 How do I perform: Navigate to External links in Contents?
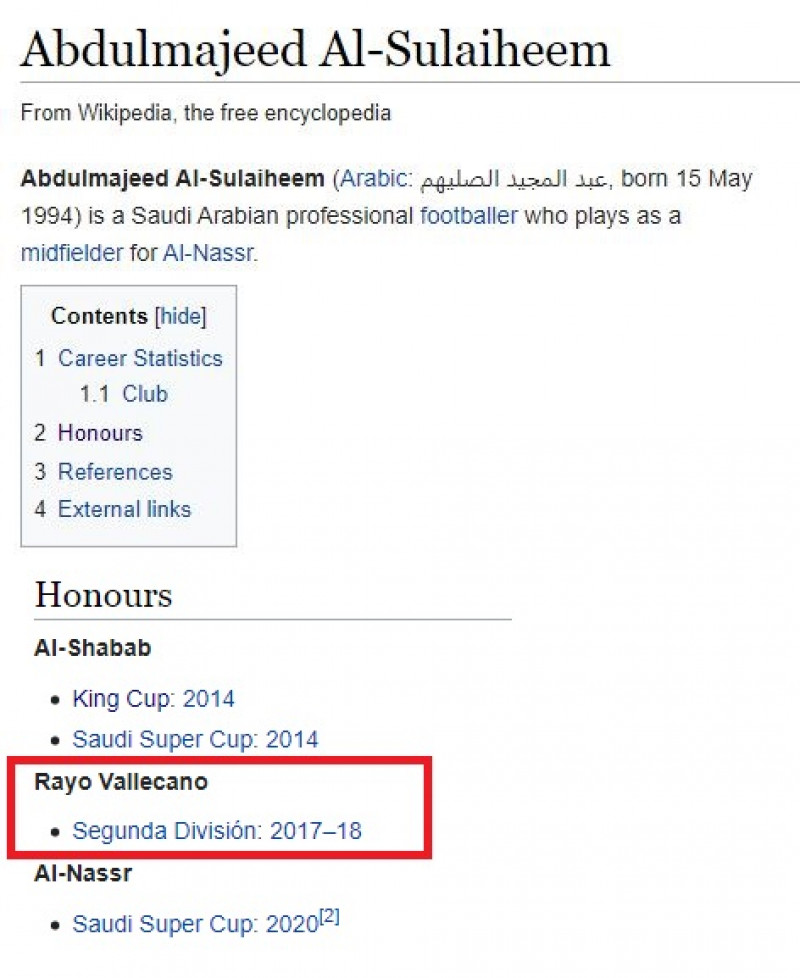pyautogui.click(x=124, y=509)
